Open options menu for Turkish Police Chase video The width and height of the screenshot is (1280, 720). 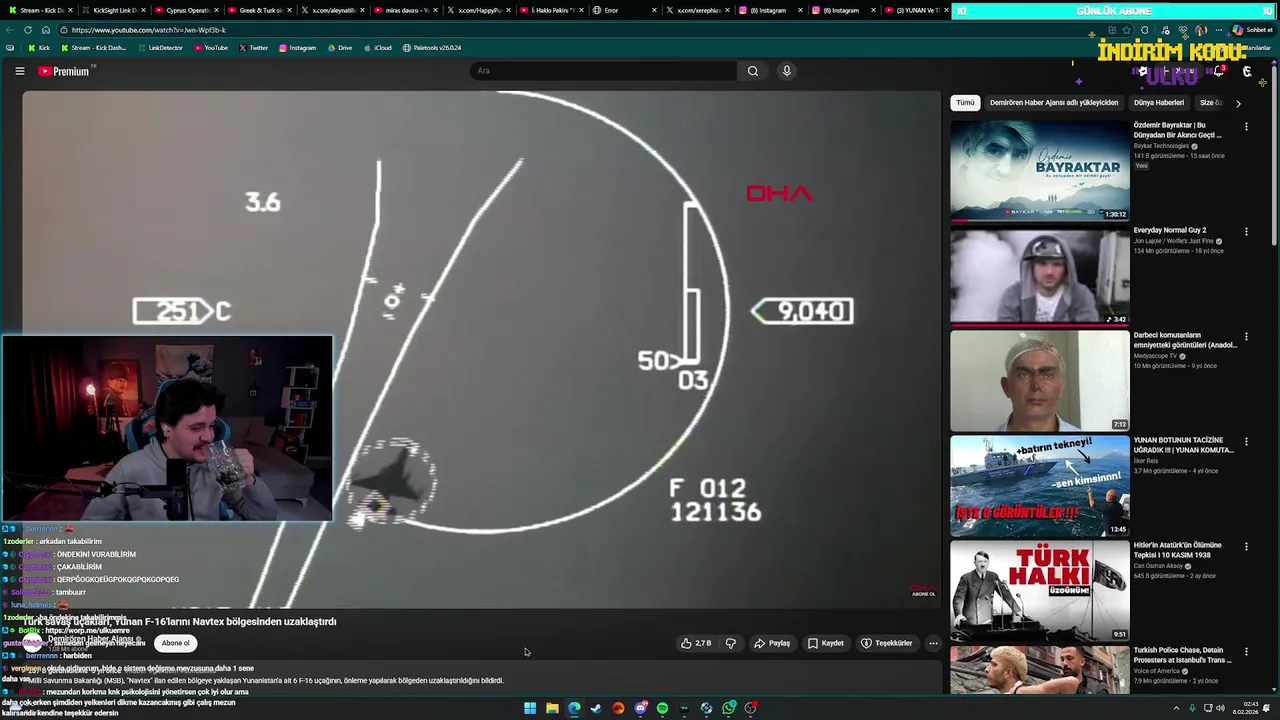(1246, 651)
